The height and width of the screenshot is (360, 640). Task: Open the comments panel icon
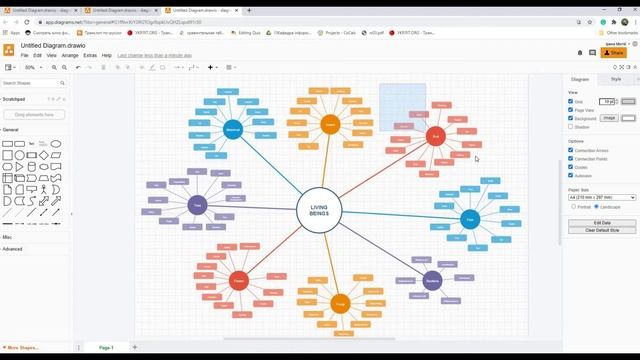point(592,53)
